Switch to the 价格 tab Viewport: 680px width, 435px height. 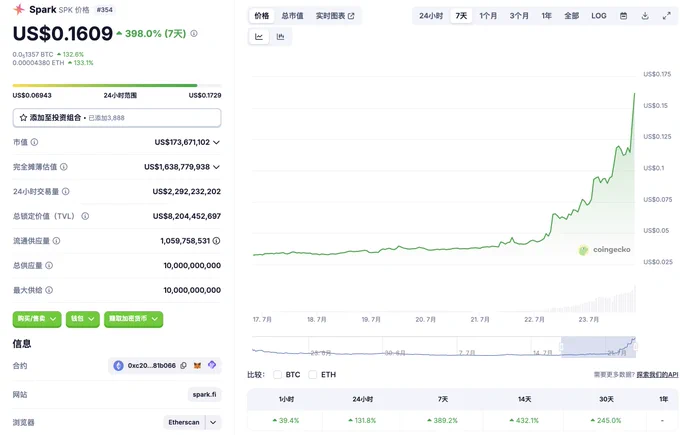262,16
